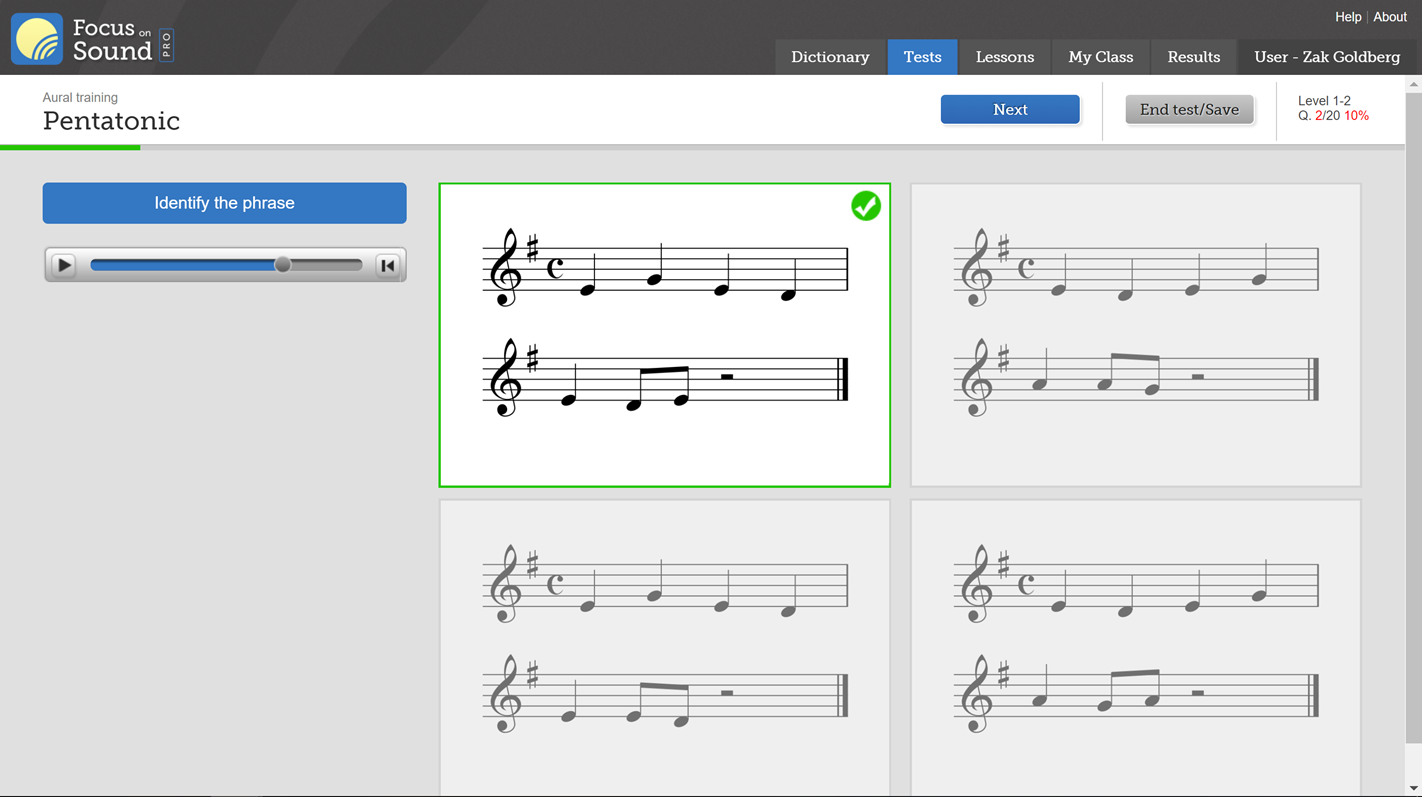The image size is (1422, 797).
Task: Open the Help link
Action: click(x=1347, y=17)
